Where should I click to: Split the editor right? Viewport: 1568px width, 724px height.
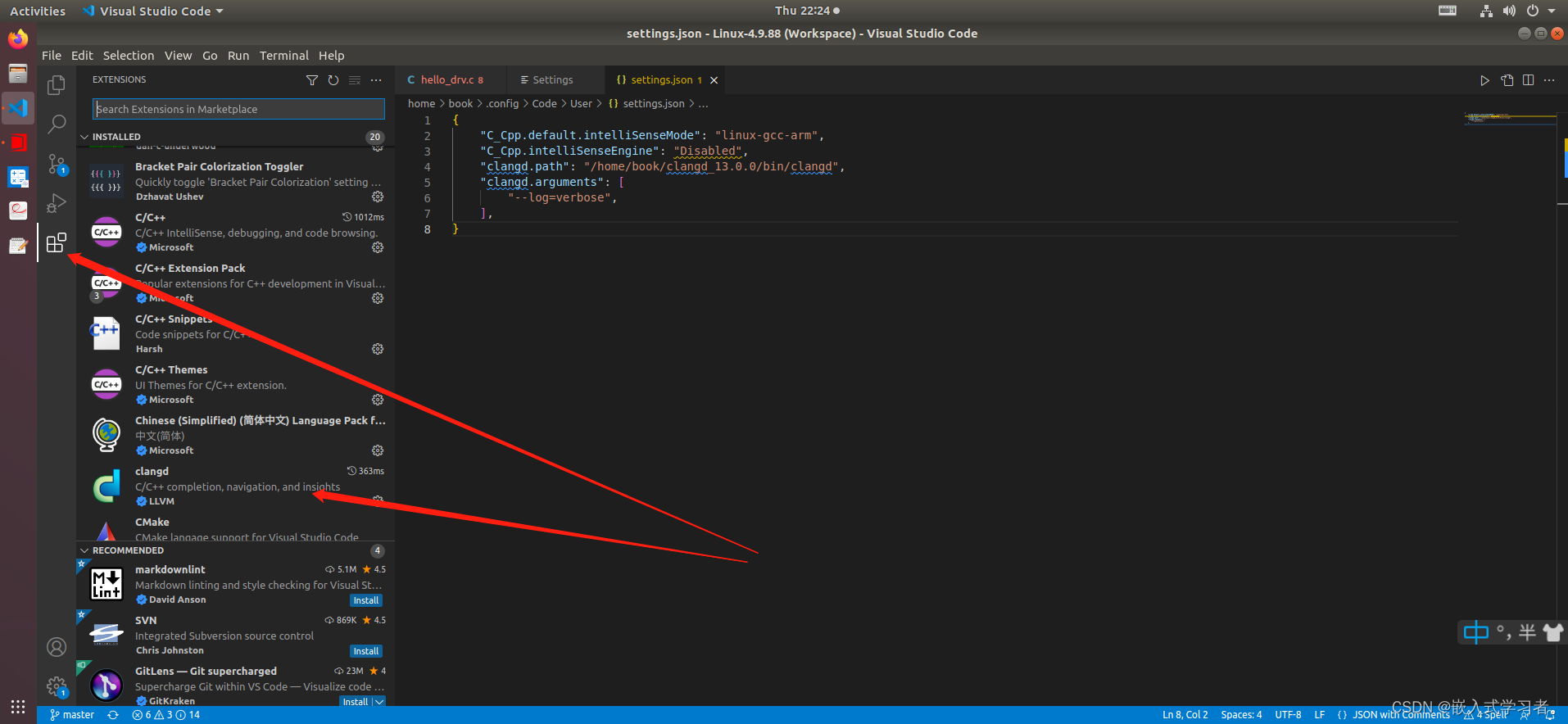(x=1529, y=80)
